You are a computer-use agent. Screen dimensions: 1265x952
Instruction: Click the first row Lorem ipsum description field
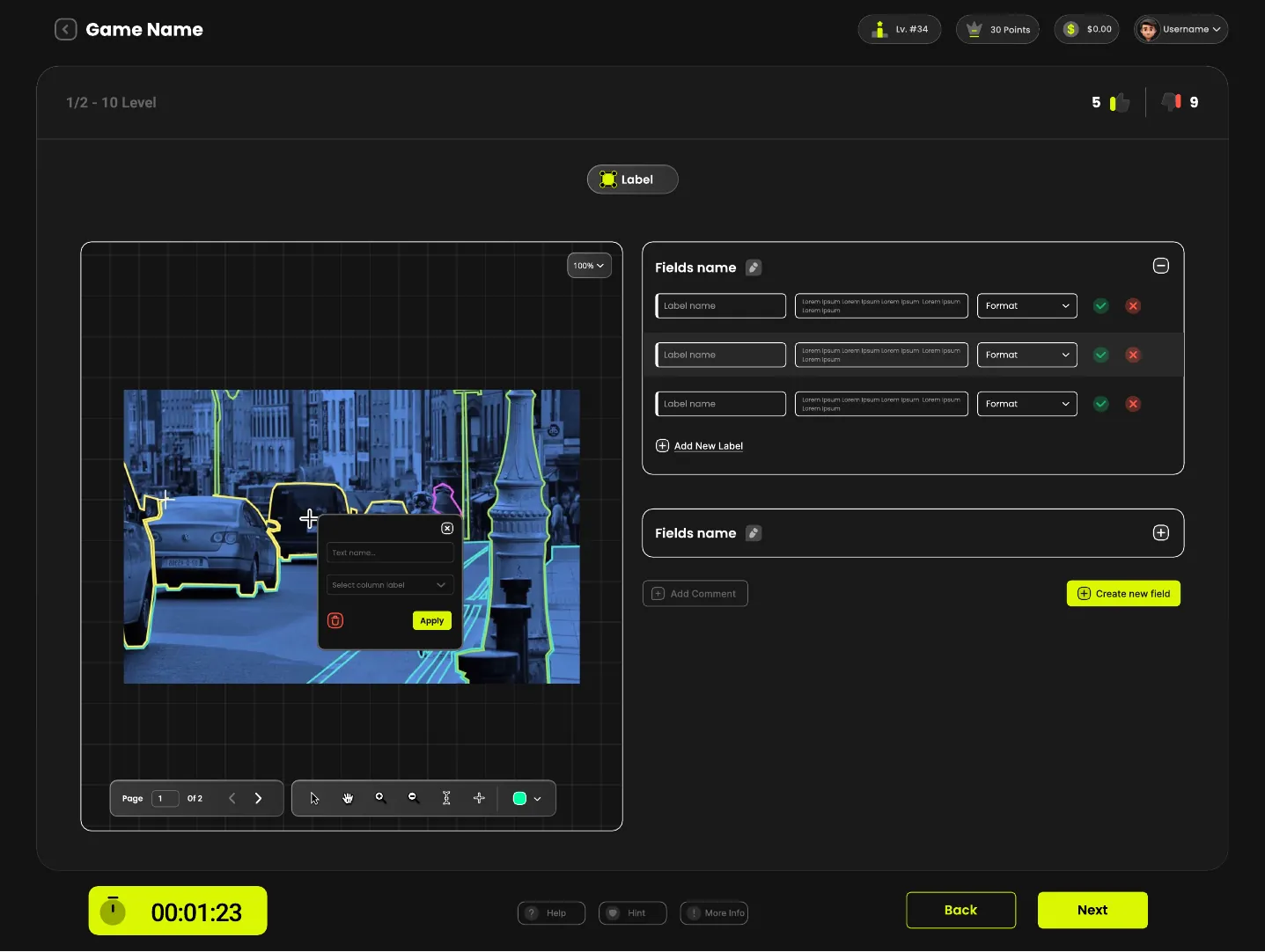[881, 306]
